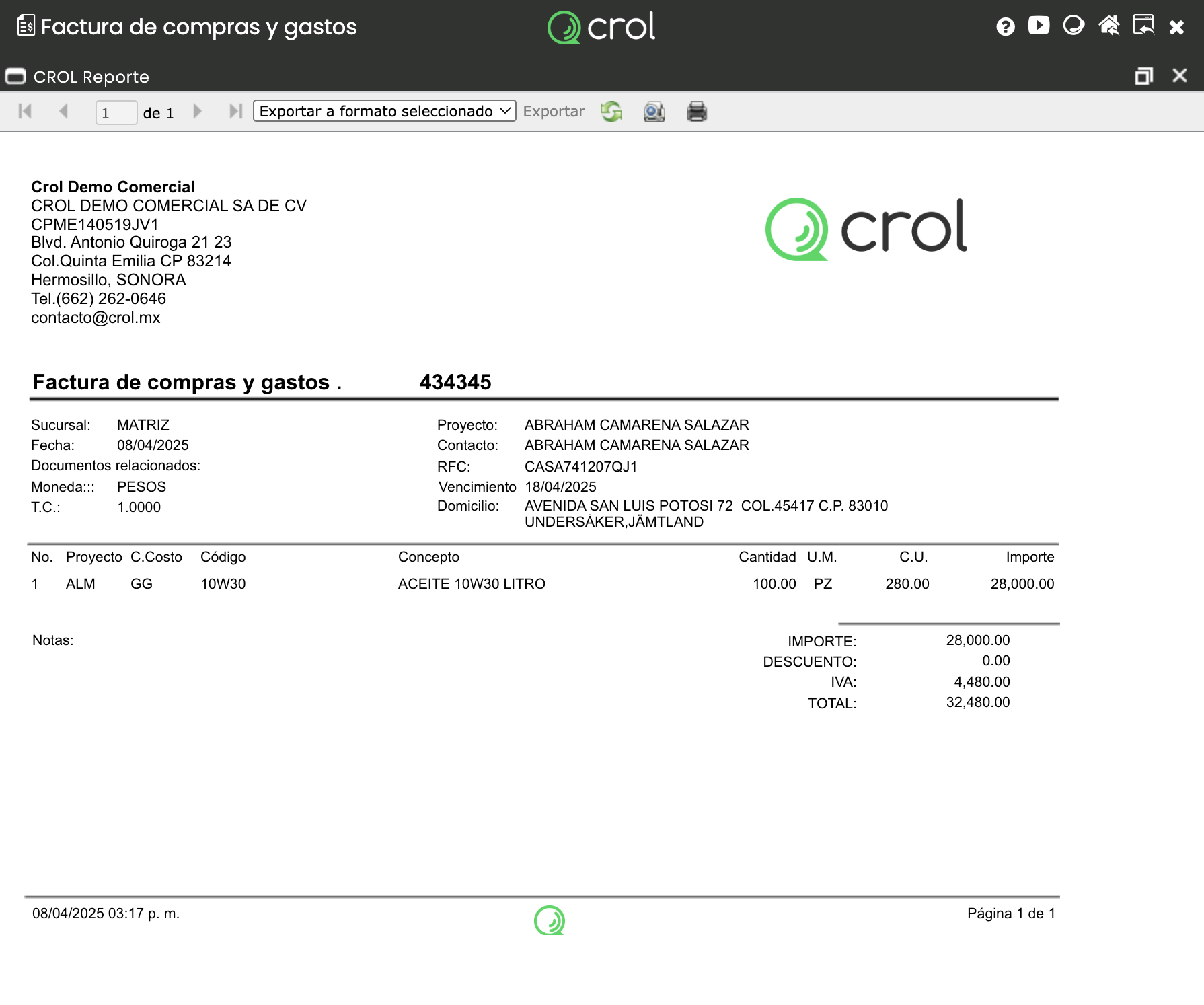The height and width of the screenshot is (1005, 1204).
Task: Click the Página 1 de 1 footer text
Action: coord(1011,914)
